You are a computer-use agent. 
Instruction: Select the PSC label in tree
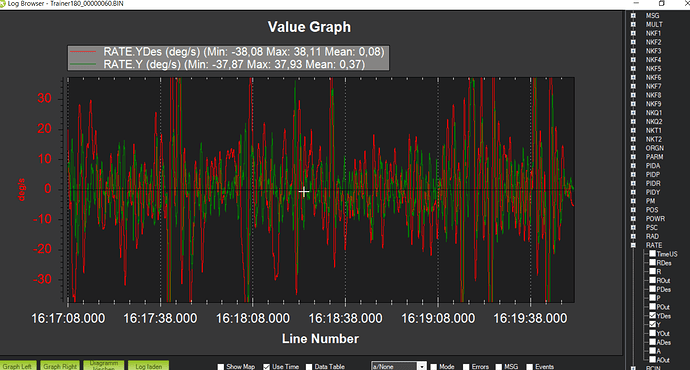(652, 227)
